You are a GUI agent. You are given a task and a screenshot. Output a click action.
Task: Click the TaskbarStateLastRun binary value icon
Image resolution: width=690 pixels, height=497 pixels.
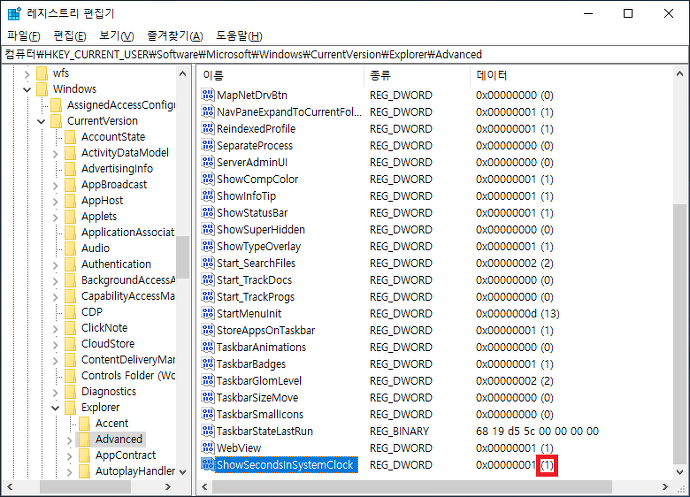[208, 431]
